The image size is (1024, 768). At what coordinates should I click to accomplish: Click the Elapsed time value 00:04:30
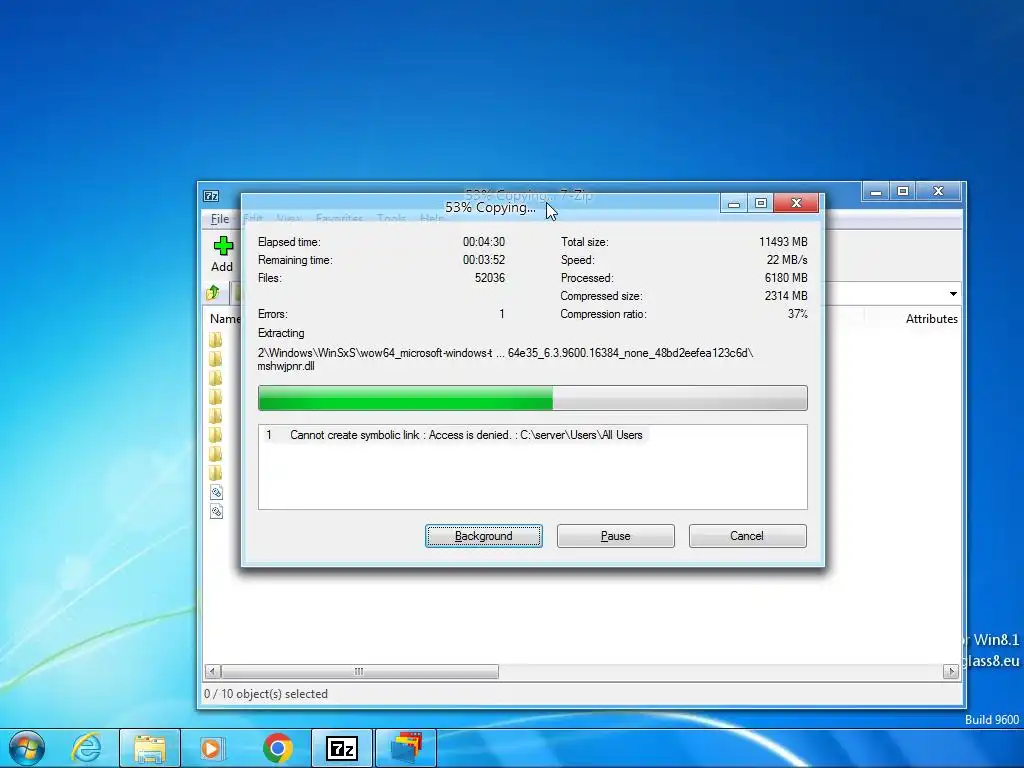click(484, 242)
